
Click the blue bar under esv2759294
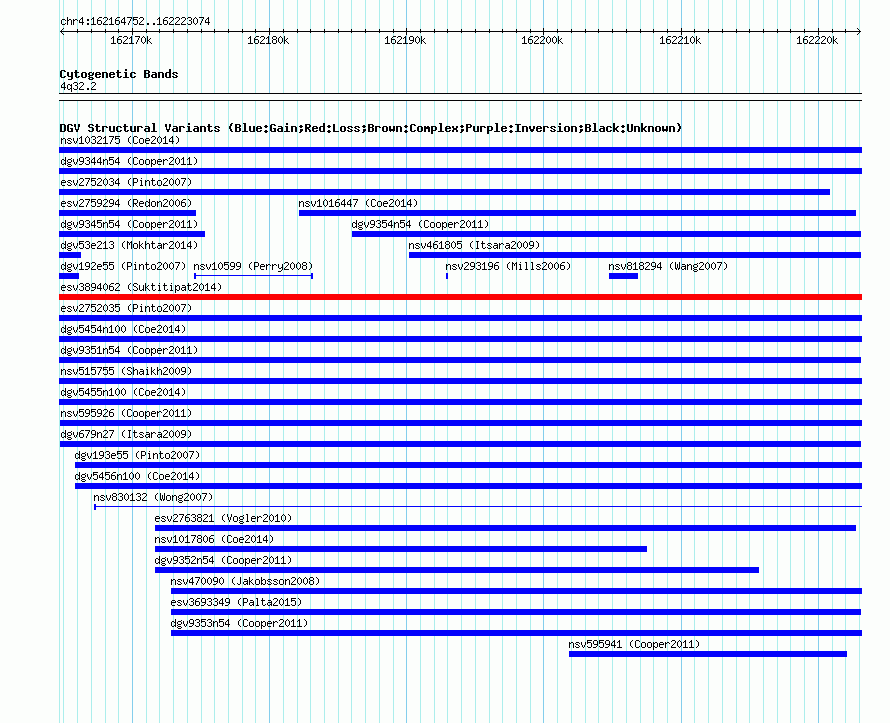pos(128,213)
